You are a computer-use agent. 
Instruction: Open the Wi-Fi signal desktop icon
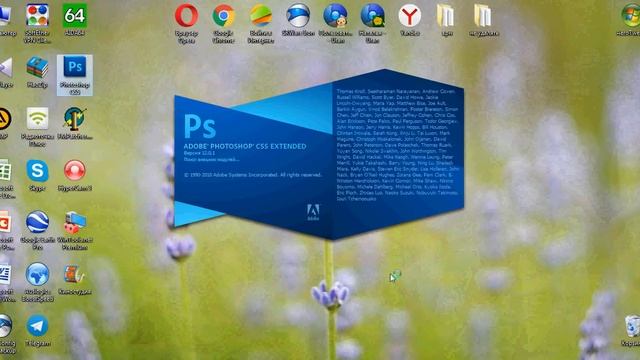(37, 119)
